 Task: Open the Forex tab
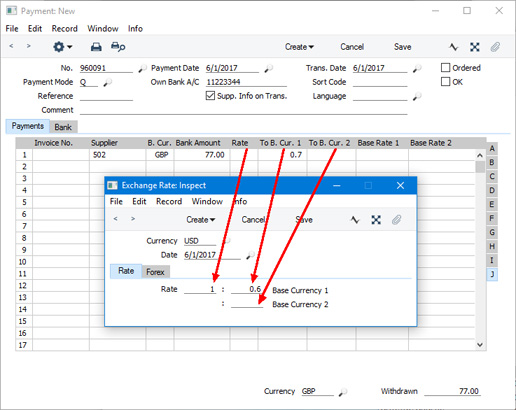point(155,272)
